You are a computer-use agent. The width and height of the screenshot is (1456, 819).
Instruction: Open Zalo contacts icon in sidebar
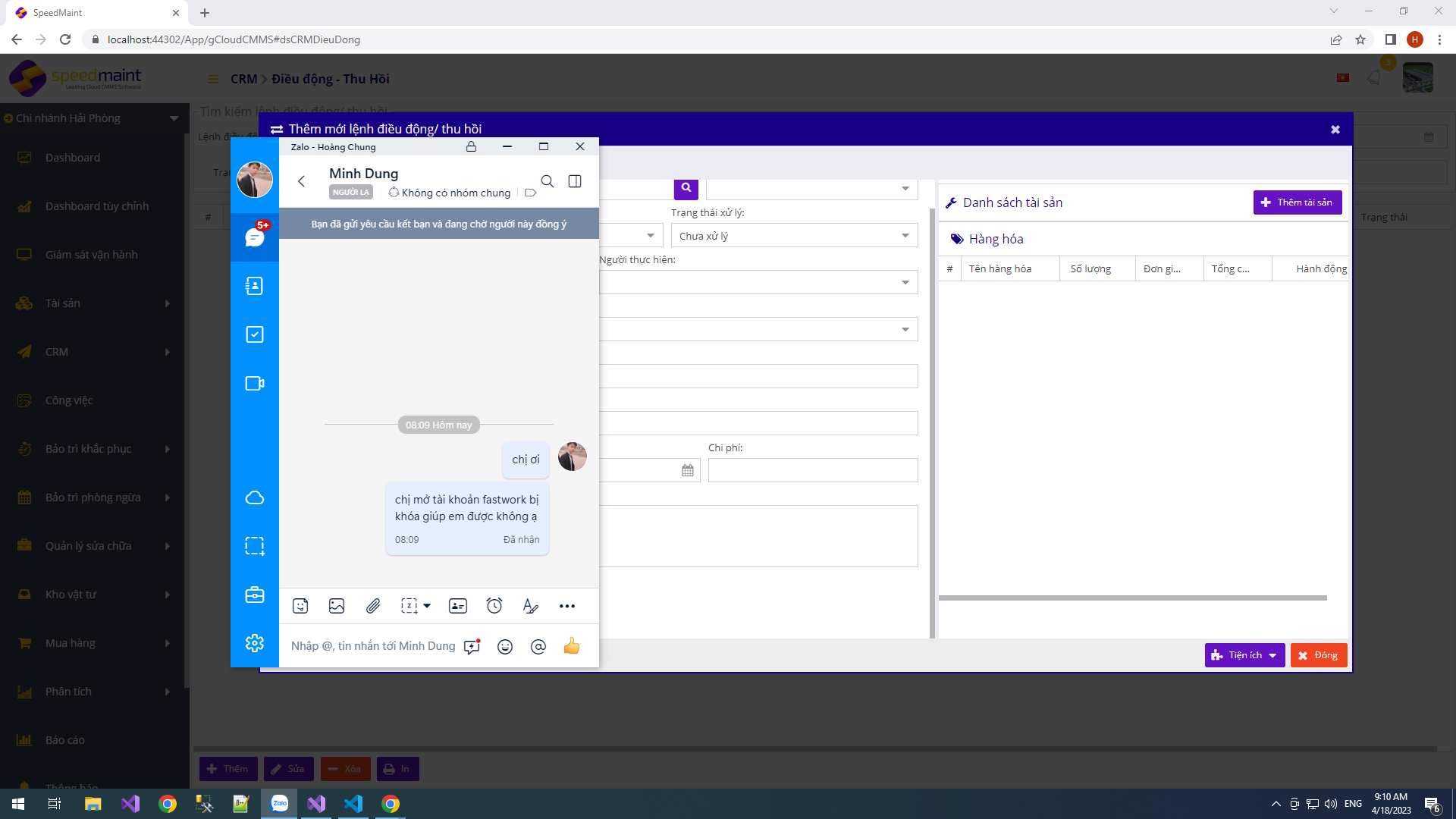coord(255,286)
